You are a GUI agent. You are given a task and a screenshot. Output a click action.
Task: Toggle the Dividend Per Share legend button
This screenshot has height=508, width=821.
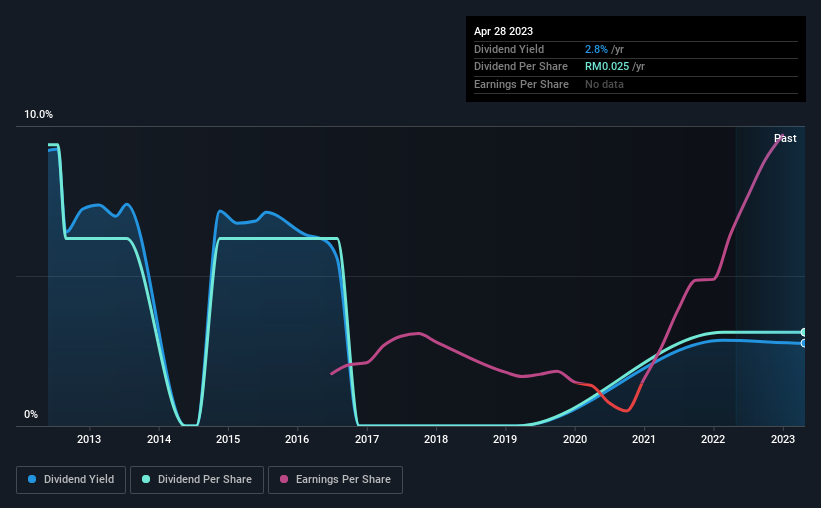click(x=197, y=480)
